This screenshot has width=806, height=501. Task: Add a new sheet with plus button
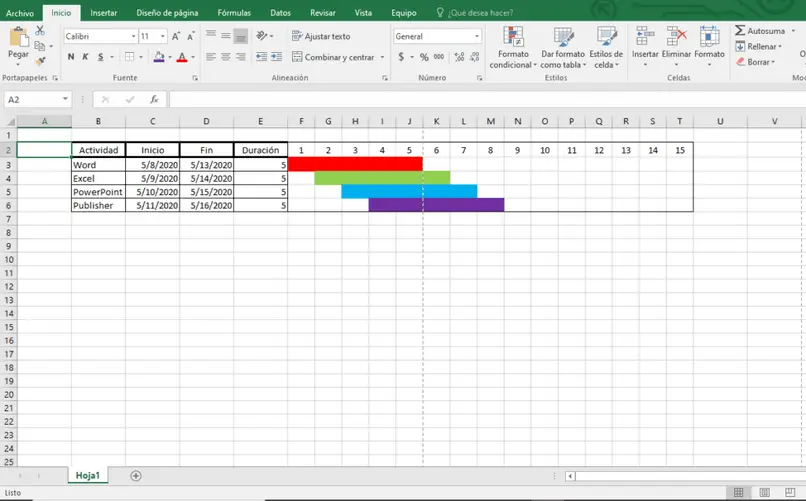coord(136,476)
